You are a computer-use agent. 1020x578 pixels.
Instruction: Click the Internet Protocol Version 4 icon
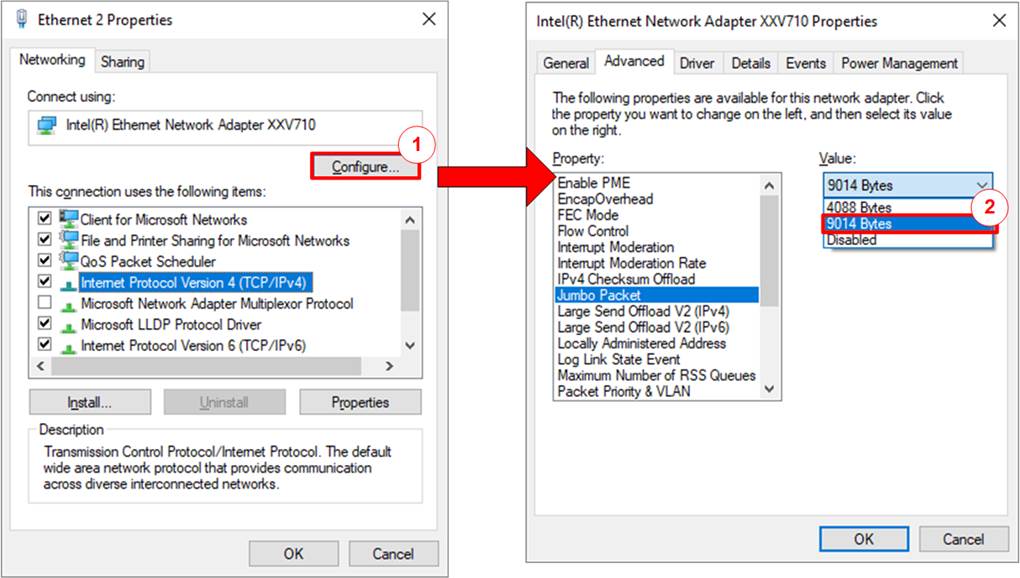click(x=68, y=283)
